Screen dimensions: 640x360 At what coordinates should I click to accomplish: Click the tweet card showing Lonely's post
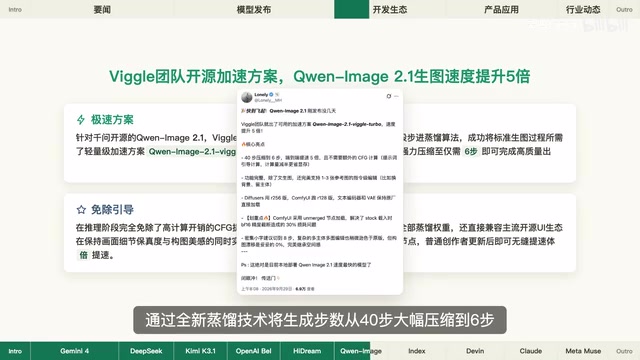click(x=320, y=192)
